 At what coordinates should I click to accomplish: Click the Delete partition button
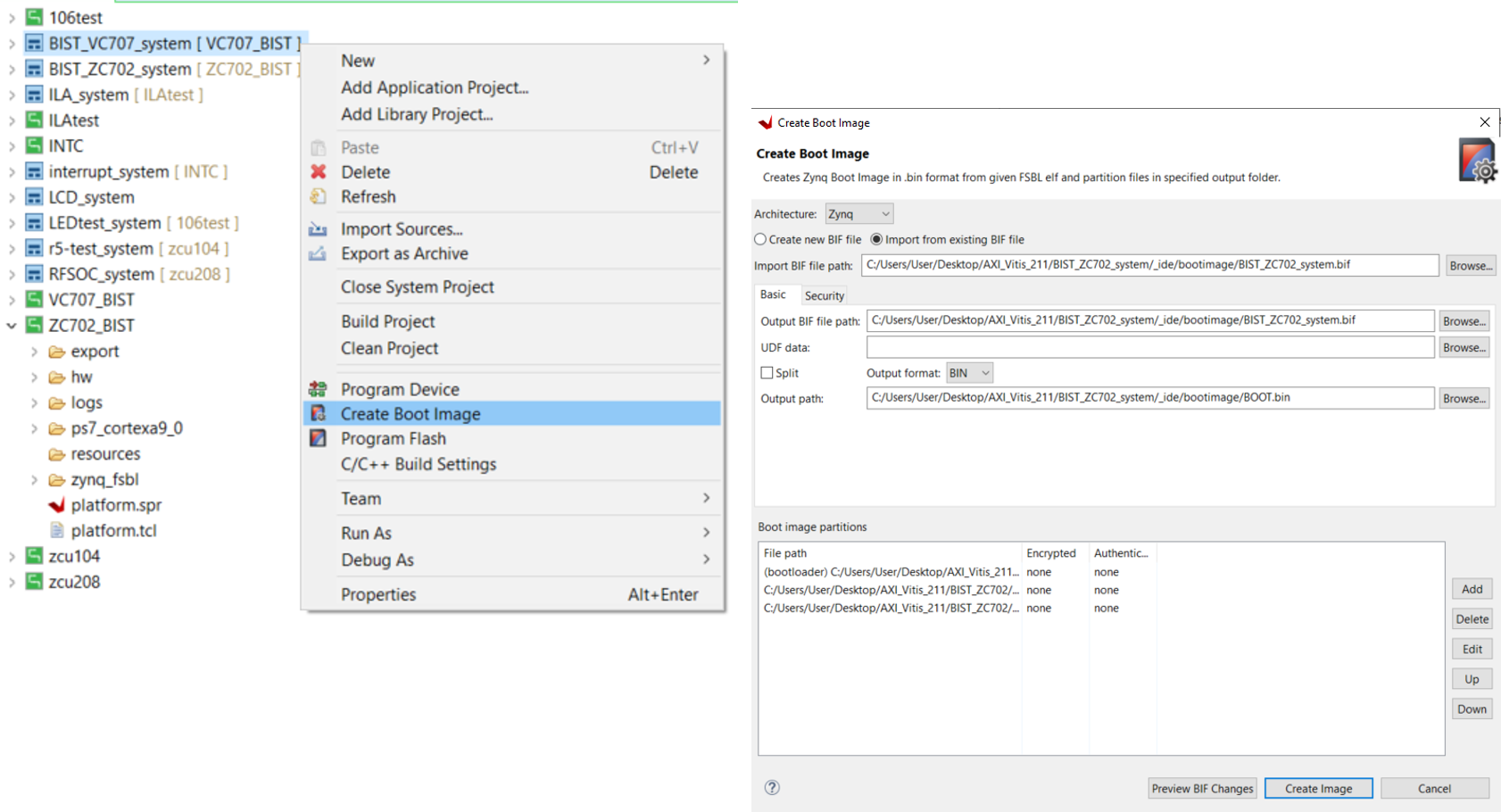coord(1472,619)
